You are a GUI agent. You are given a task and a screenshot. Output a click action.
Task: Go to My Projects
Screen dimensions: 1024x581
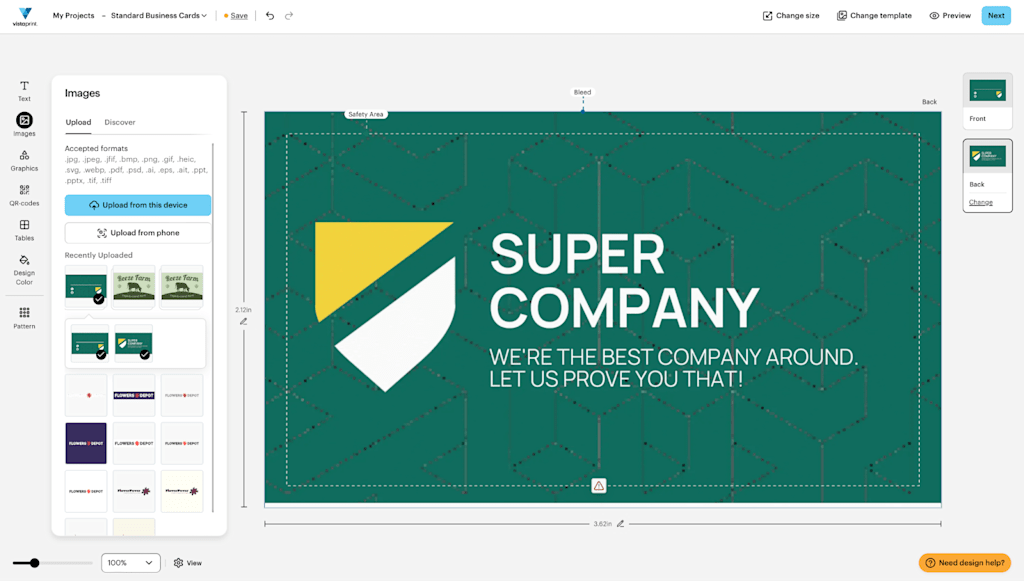point(73,16)
